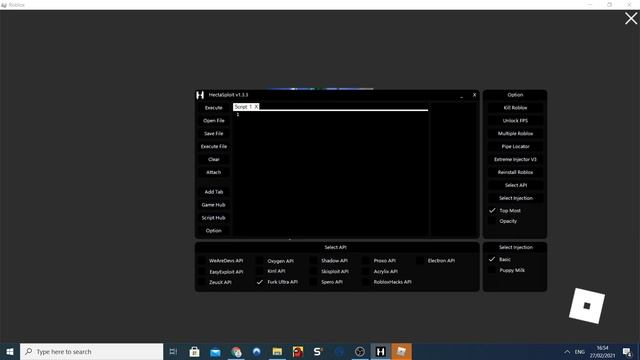
Task: Open the notification center icon
Action: [x=627, y=352]
